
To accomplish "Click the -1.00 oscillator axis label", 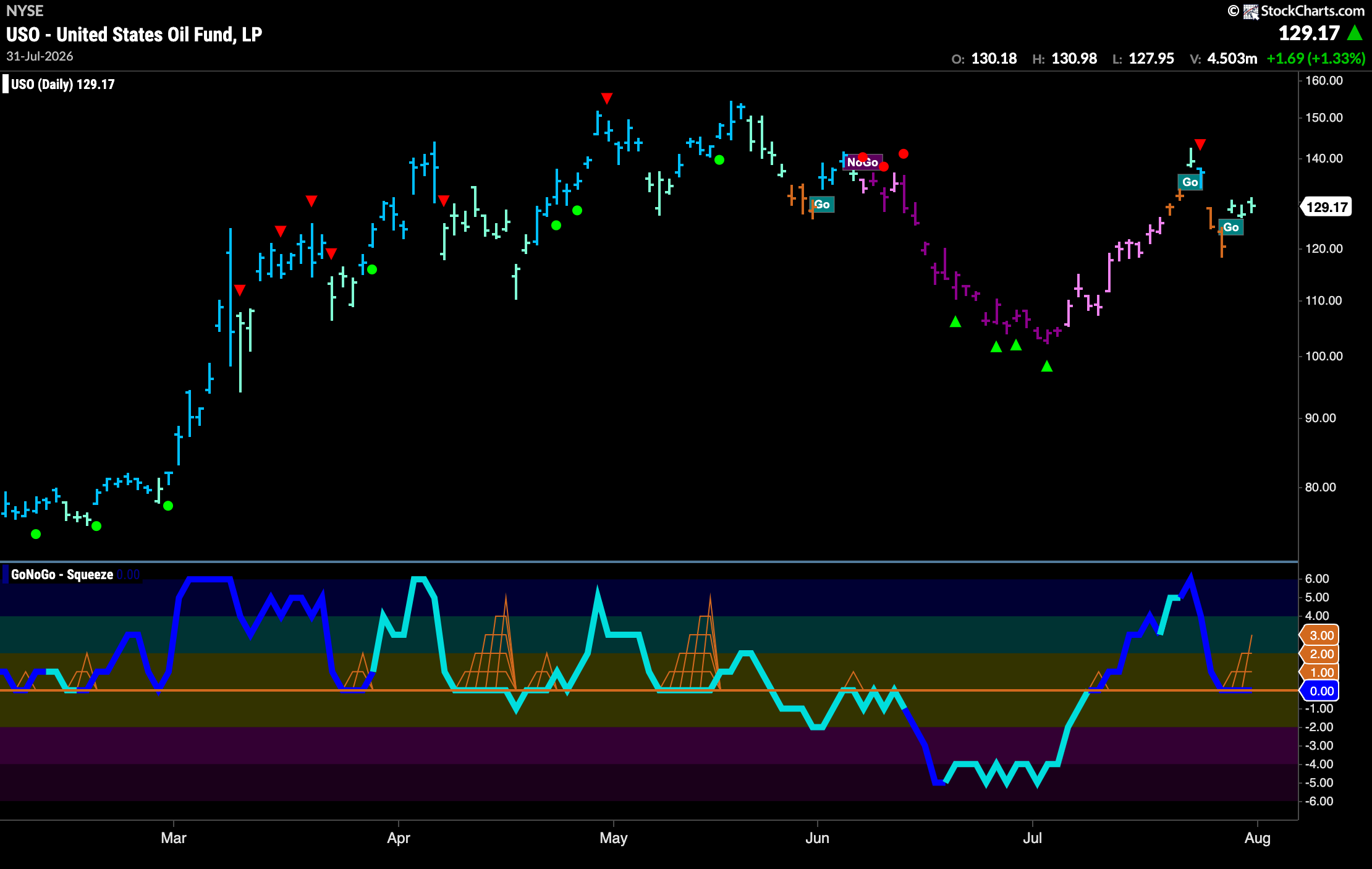I will coord(1318,708).
